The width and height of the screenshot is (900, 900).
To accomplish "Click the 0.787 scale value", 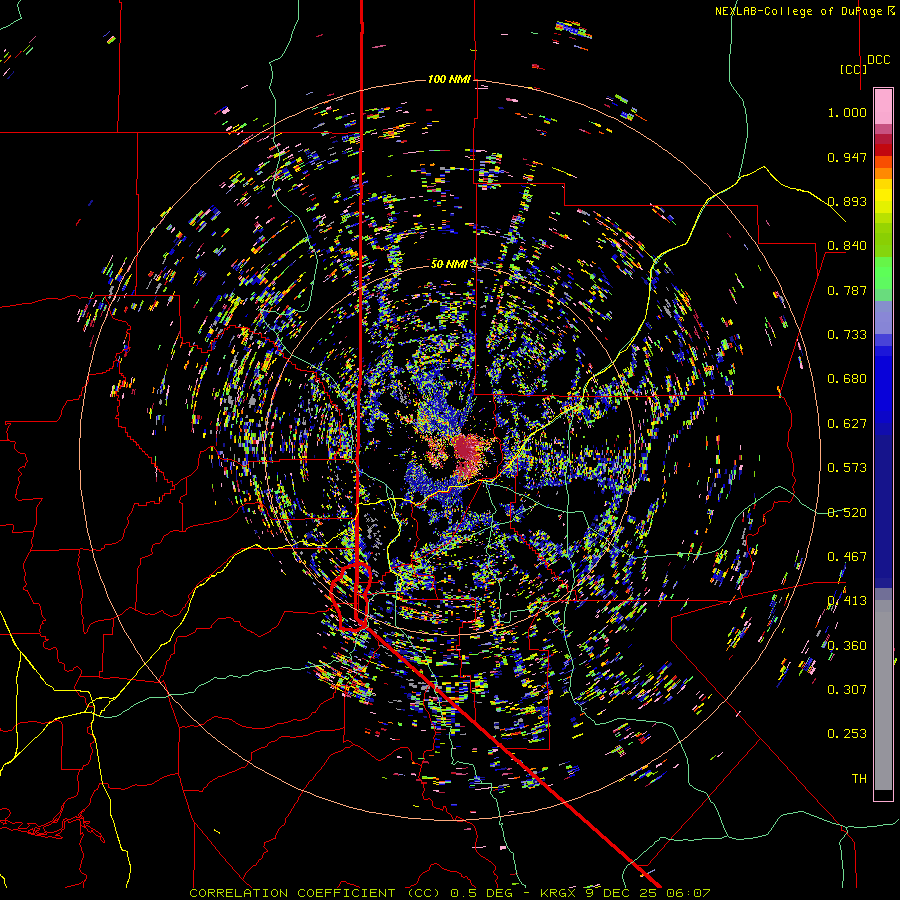I will pyautogui.click(x=847, y=290).
